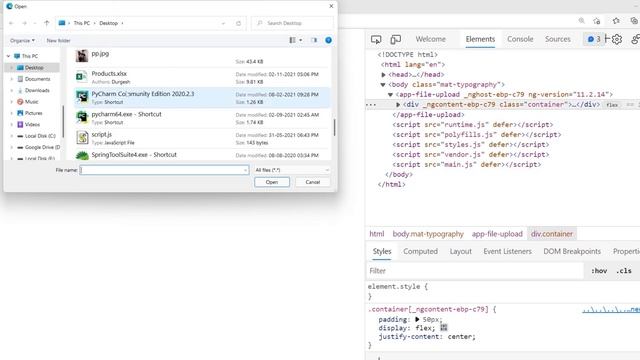Select the SpringToolSuite4.exe shortcut icon
This screenshot has width=640, height=360.
[x=82, y=155]
